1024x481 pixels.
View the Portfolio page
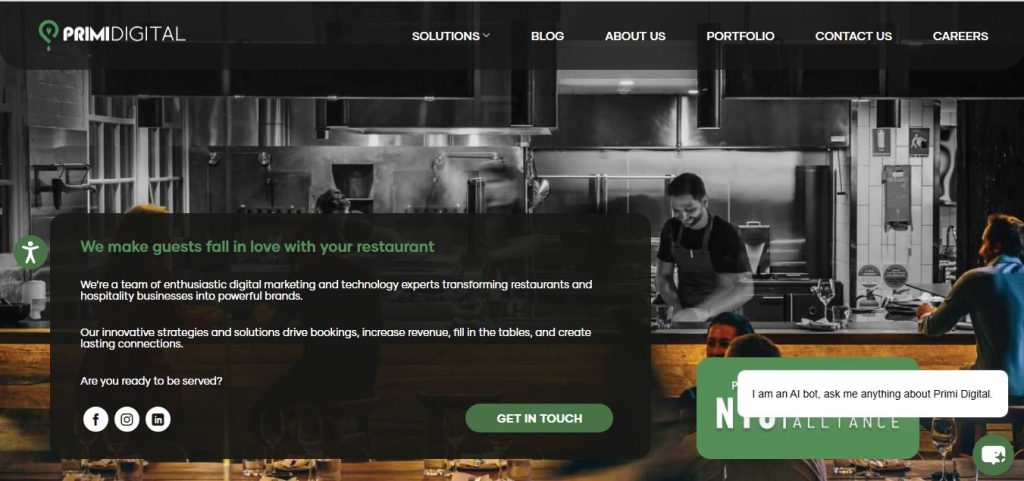(x=740, y=37)
